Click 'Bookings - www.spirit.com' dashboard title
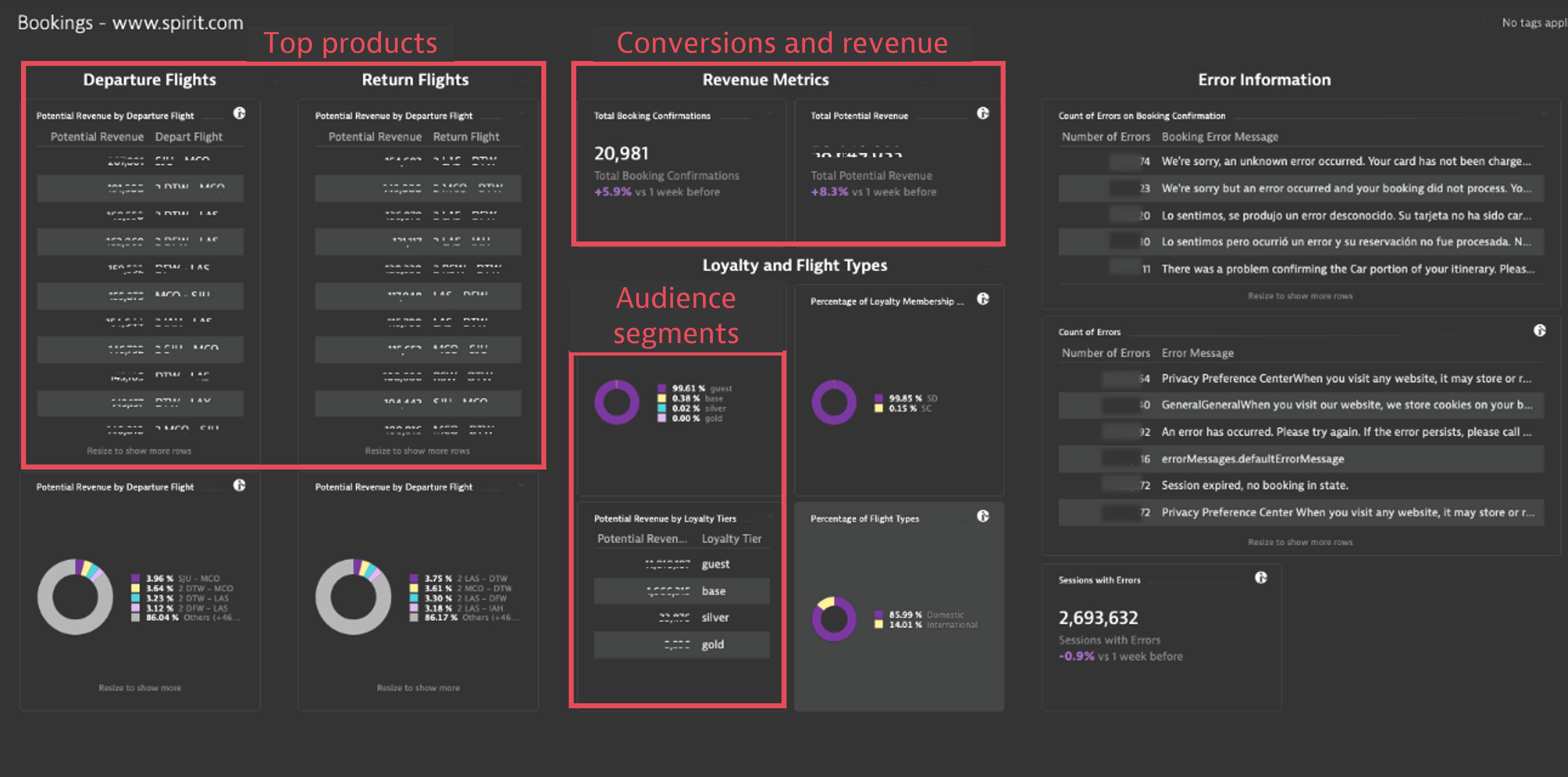 click(x=130, y=23)
